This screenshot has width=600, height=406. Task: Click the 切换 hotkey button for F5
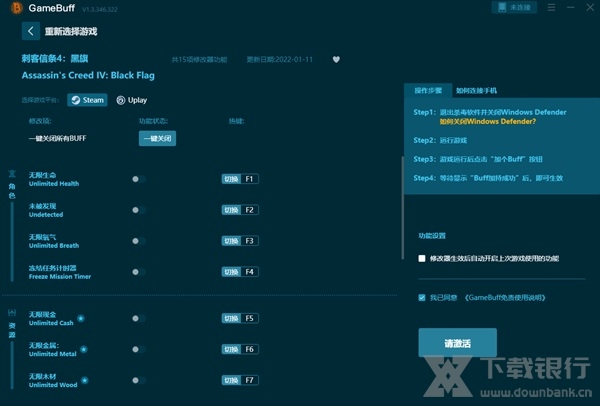(231, 318)
